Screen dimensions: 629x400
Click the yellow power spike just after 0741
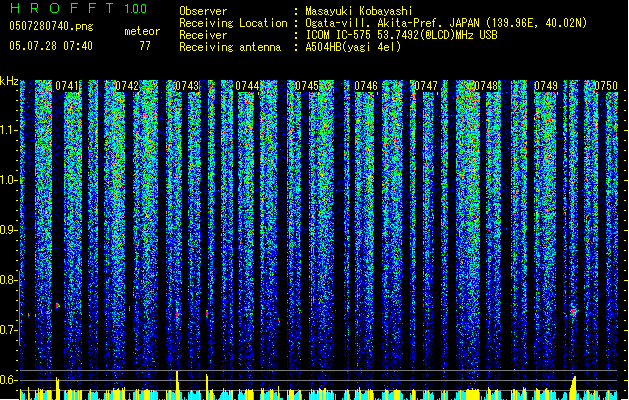tap(58, 388)
